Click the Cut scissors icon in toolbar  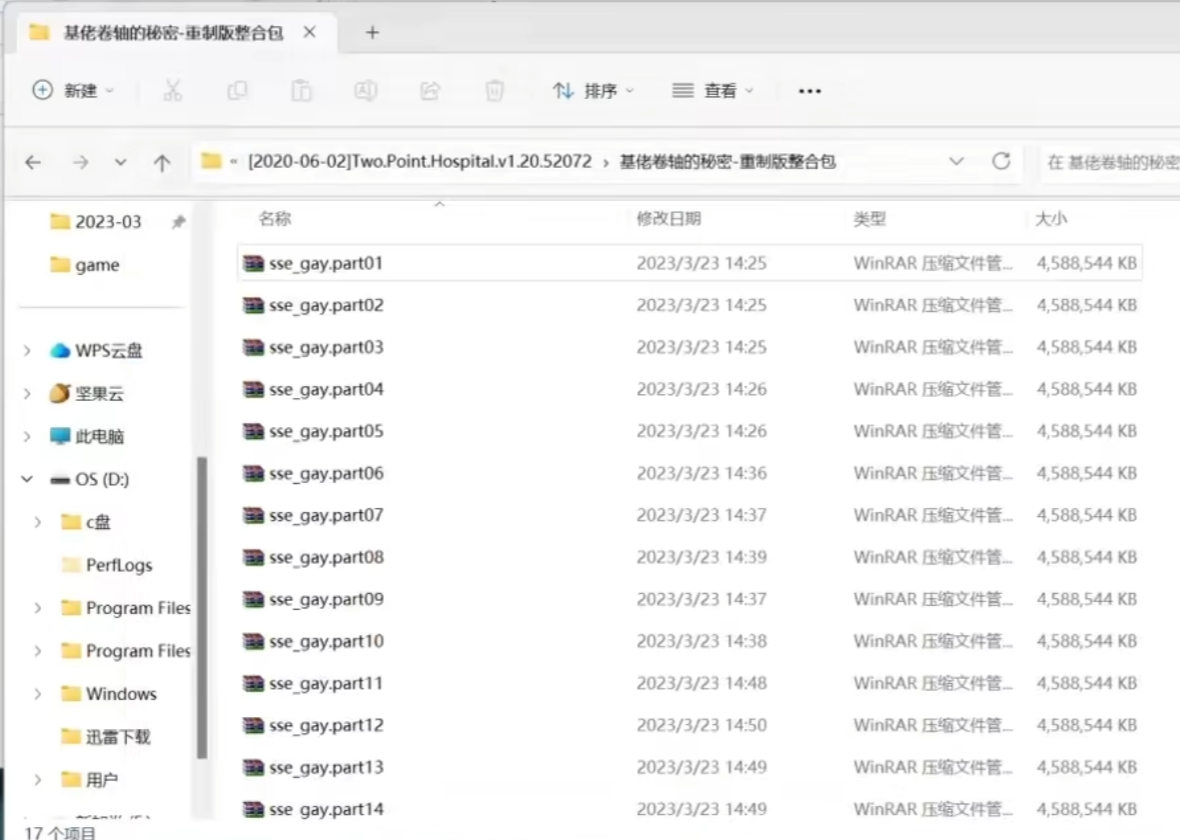(172, 90)
